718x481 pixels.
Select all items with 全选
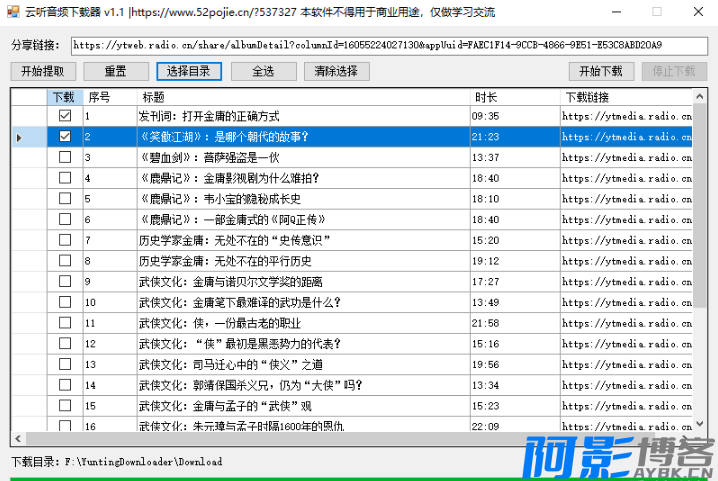click(x=263, y=71)
